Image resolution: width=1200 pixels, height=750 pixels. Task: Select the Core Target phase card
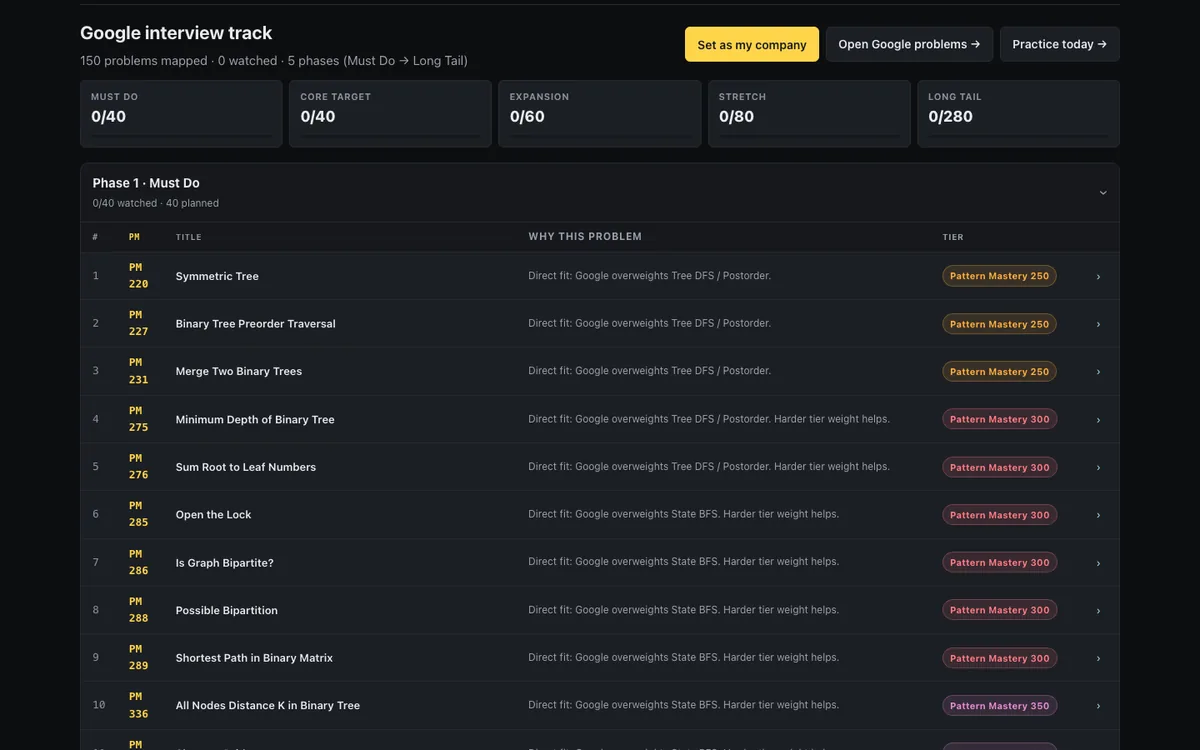pos(390,114)
